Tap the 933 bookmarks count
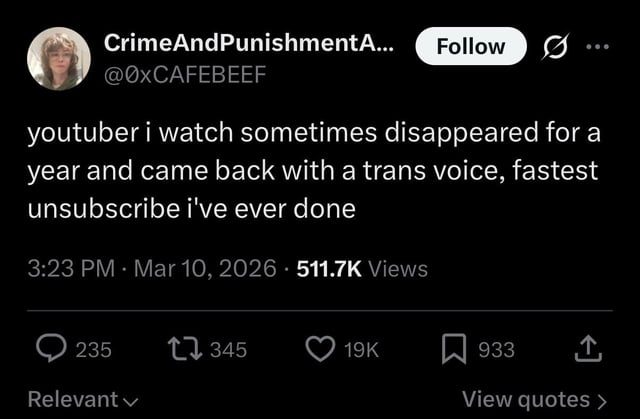Screen dimensions: 640x419 click(x=496, y=349)
